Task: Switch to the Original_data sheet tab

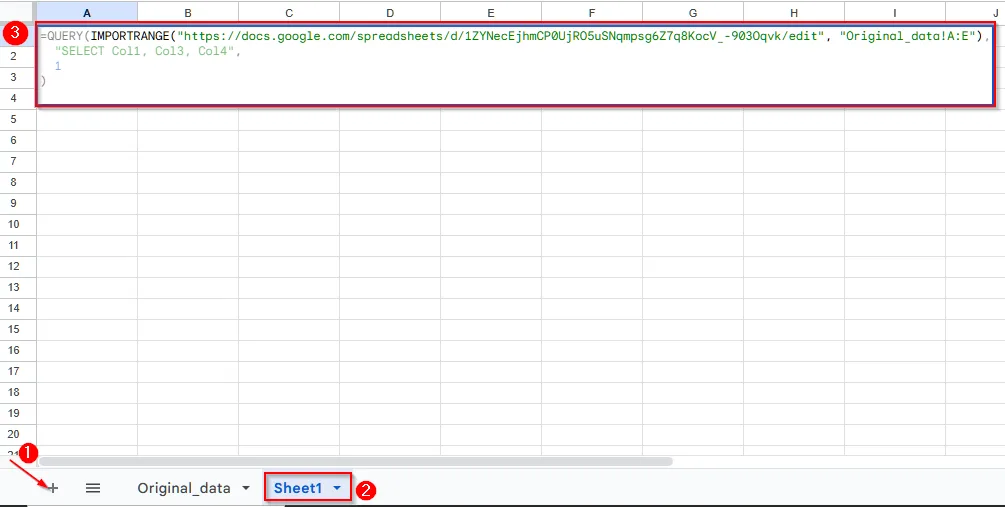Action: pos(184,488)
